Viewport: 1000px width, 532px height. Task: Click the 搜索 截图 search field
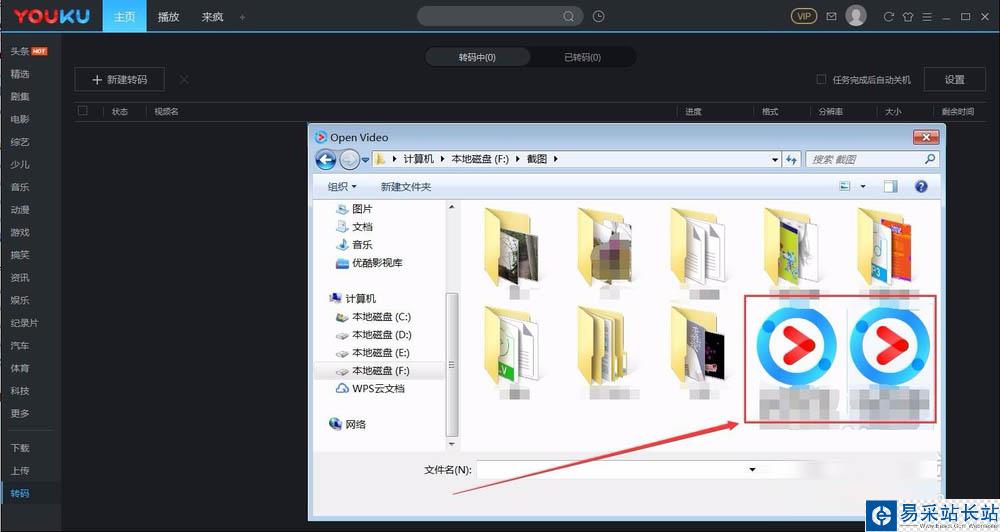(x=872, y=159)
